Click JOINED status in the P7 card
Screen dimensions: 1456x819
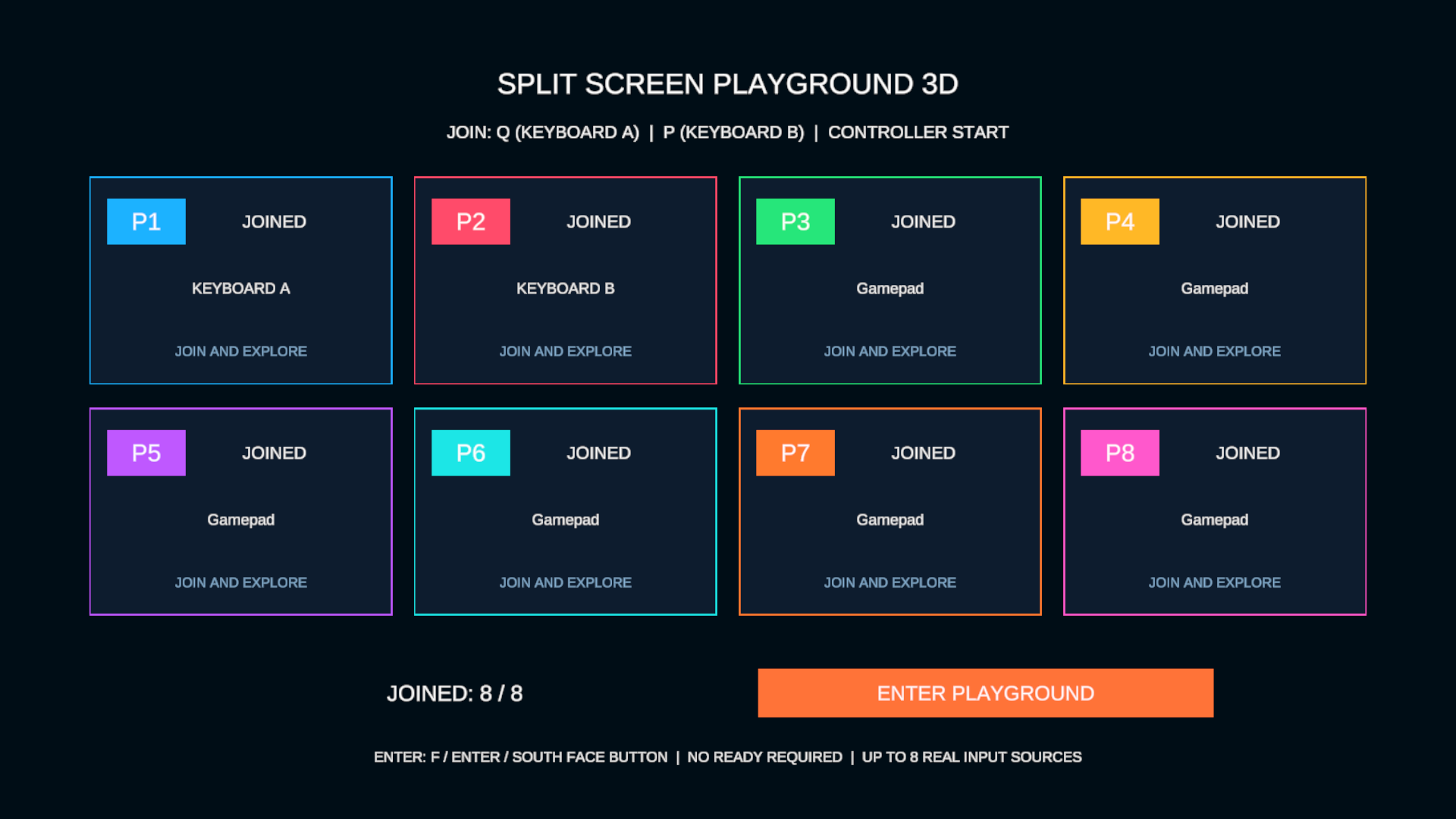tap(924, 453)
